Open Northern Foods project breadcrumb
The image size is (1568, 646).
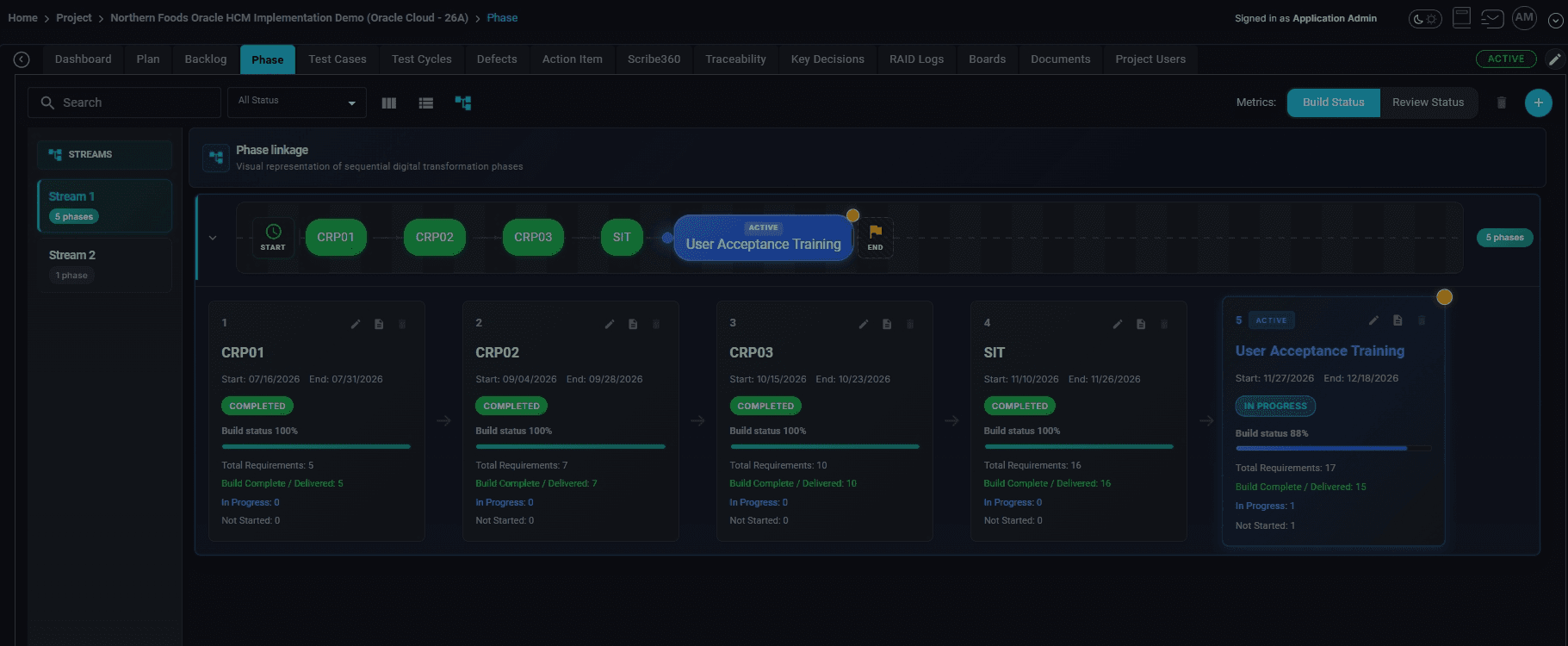pos(289,18)
